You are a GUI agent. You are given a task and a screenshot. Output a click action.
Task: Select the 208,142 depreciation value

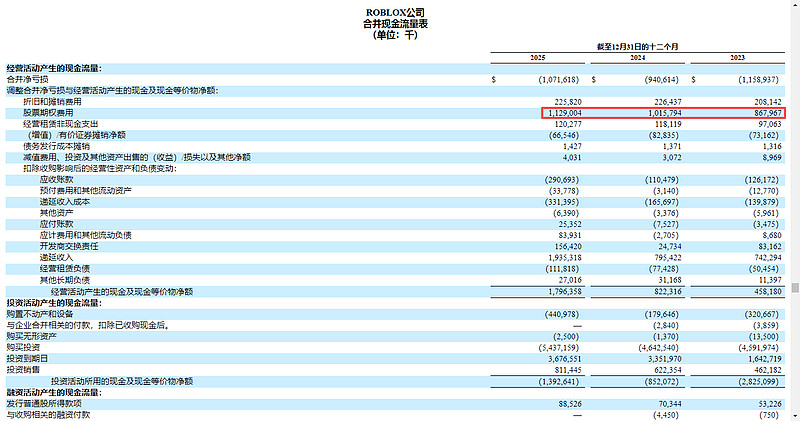coord(767,102)
